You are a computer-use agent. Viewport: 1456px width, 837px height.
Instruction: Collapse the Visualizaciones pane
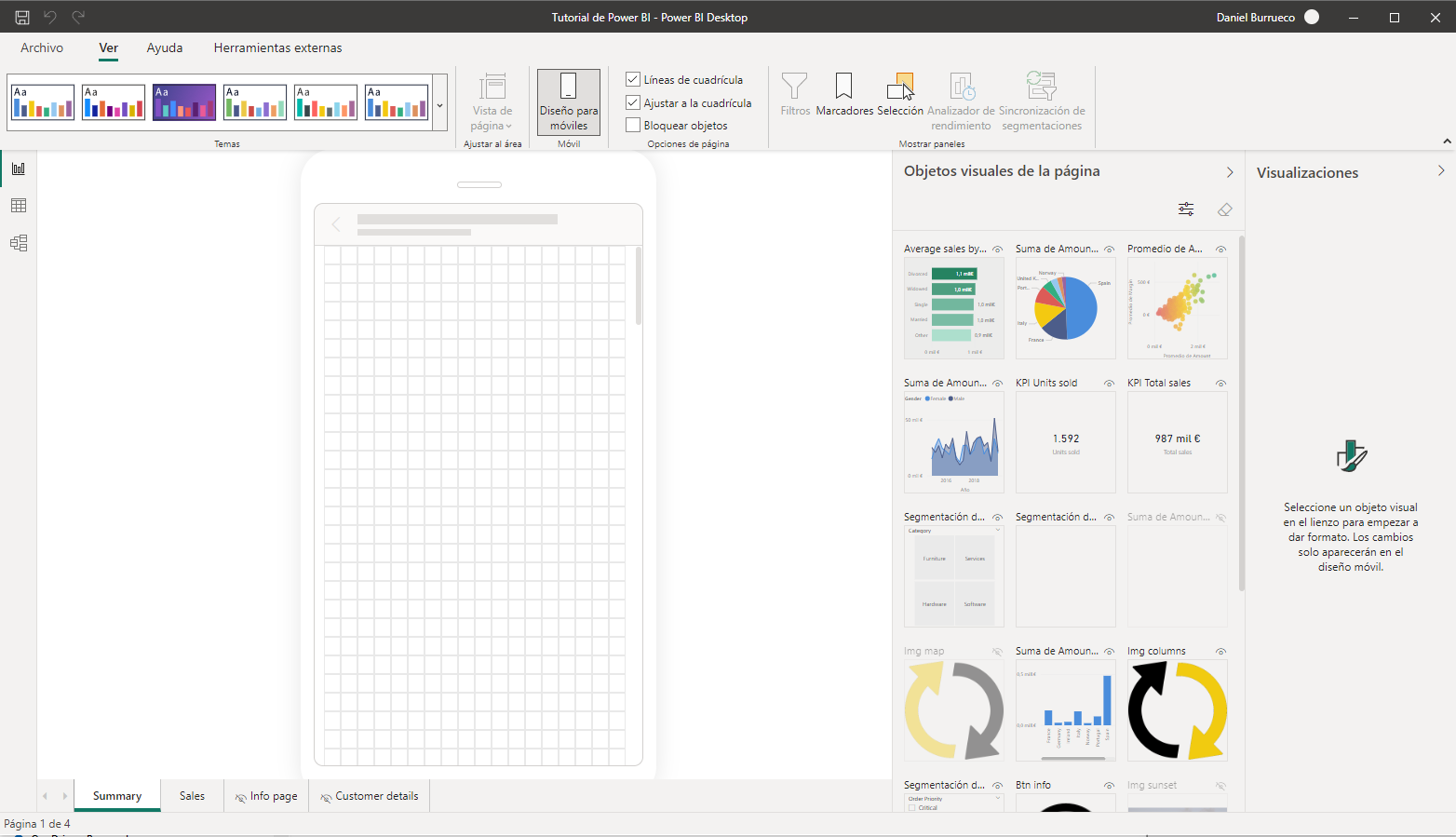pos(1440,171)
